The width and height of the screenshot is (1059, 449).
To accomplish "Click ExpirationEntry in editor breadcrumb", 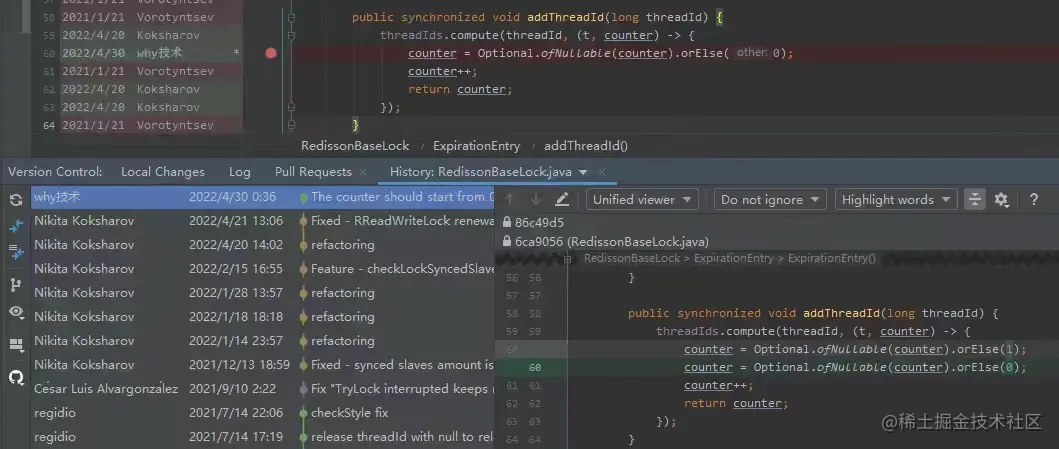I will tap(477, 146).
